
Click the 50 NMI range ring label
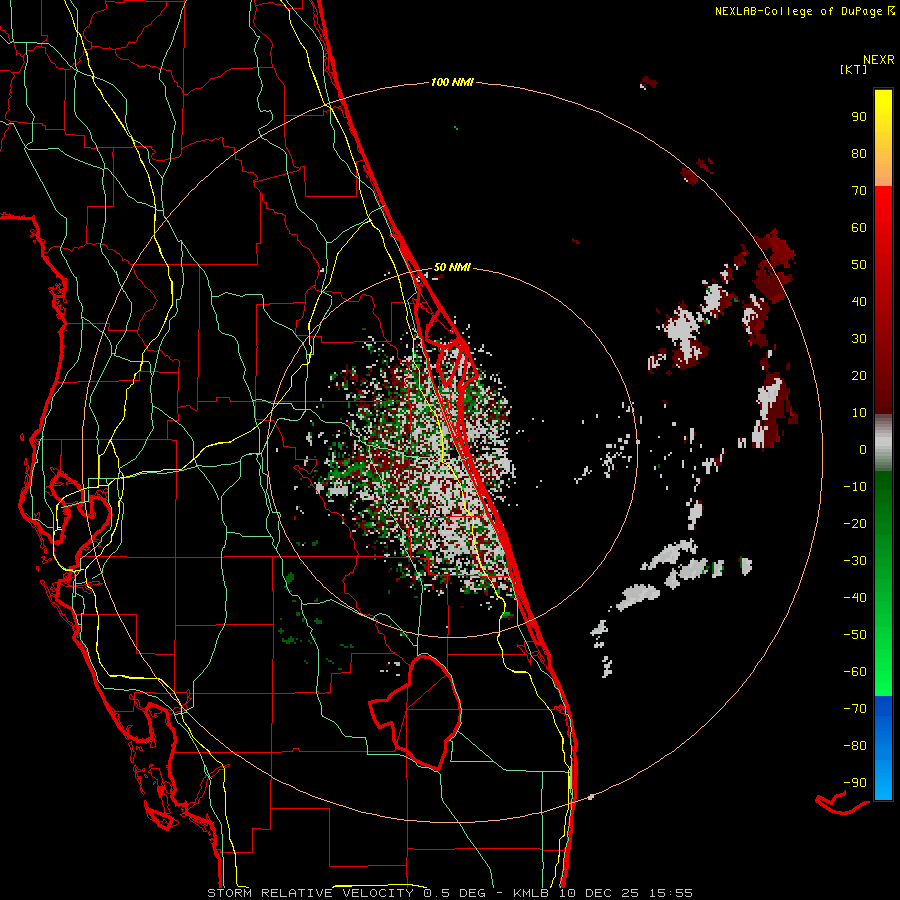pos(452,267)
